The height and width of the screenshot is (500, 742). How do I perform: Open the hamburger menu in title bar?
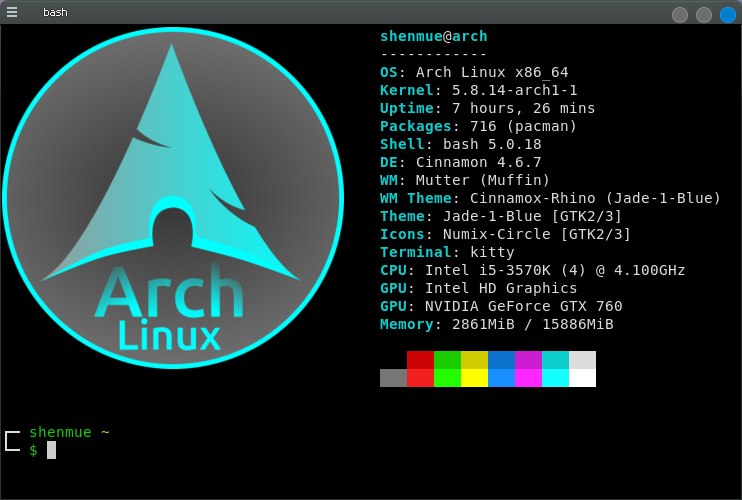coord(11,12)
